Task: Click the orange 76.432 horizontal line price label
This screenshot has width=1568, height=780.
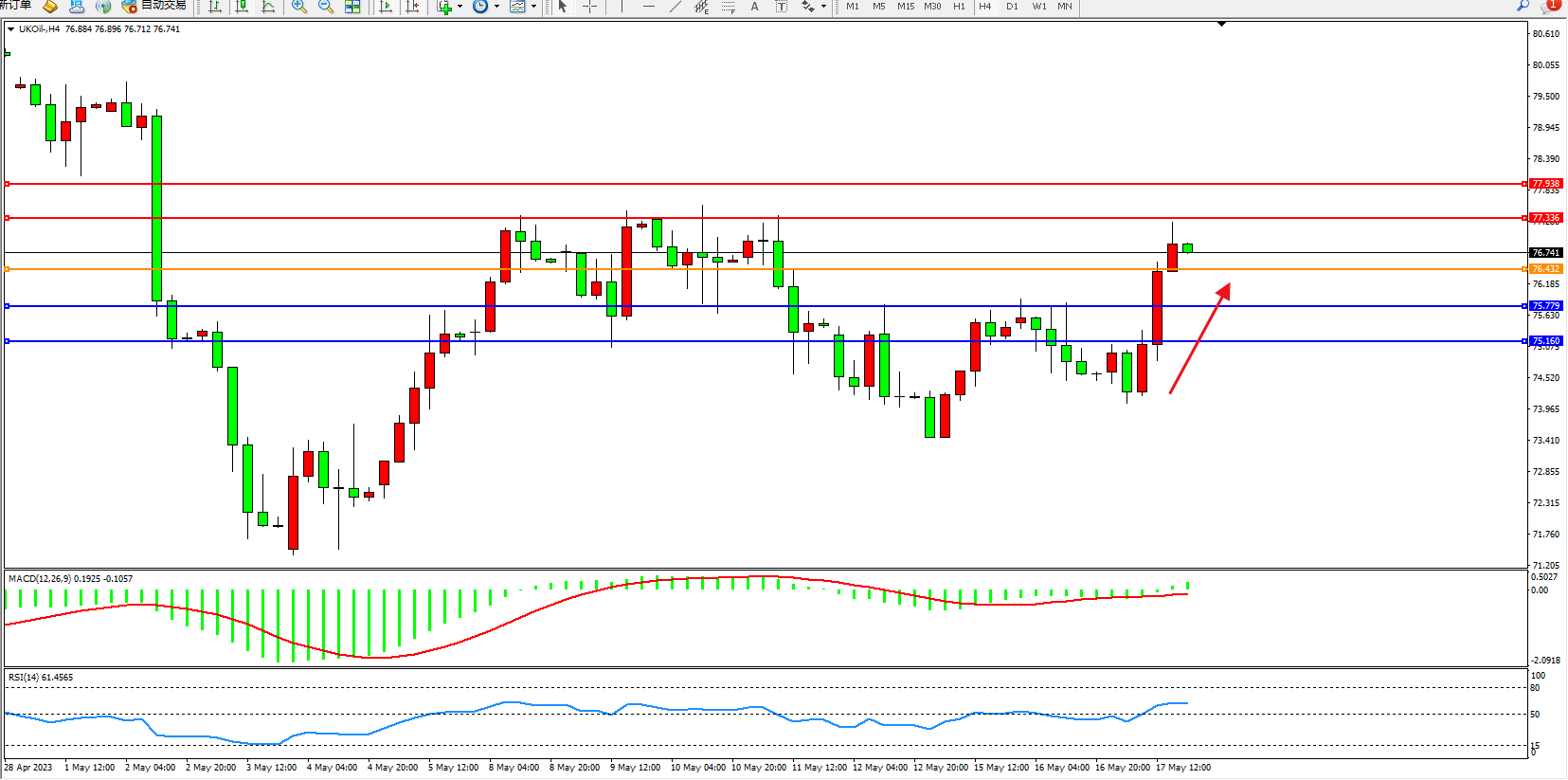Action: [x=1545, y=269]
